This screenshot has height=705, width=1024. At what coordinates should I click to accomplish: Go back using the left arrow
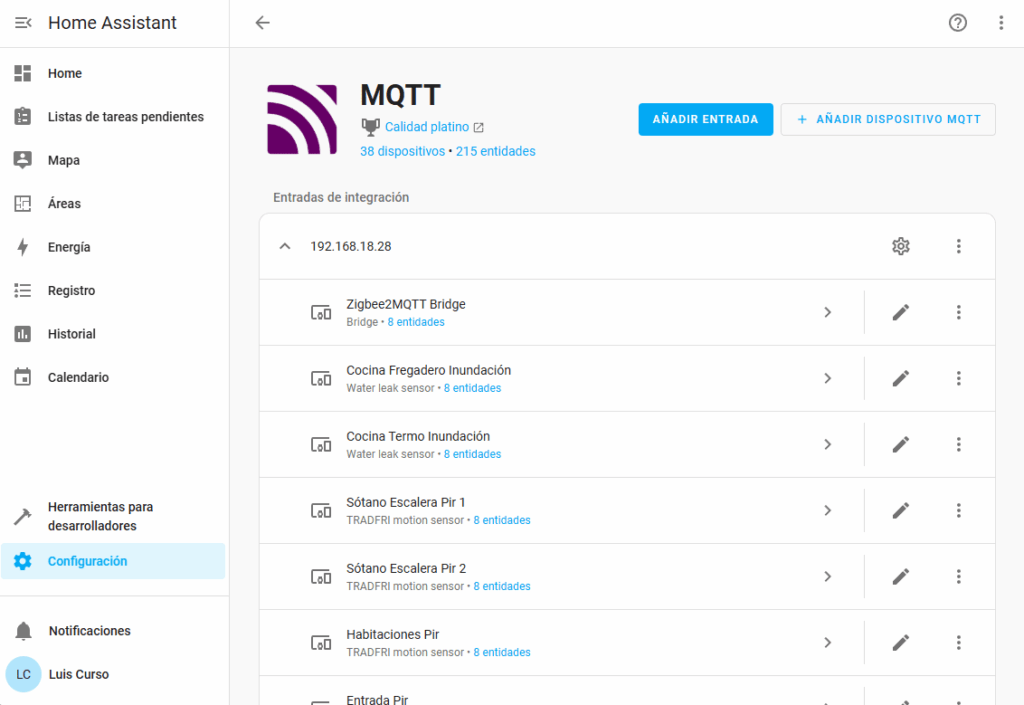[263, 23]
